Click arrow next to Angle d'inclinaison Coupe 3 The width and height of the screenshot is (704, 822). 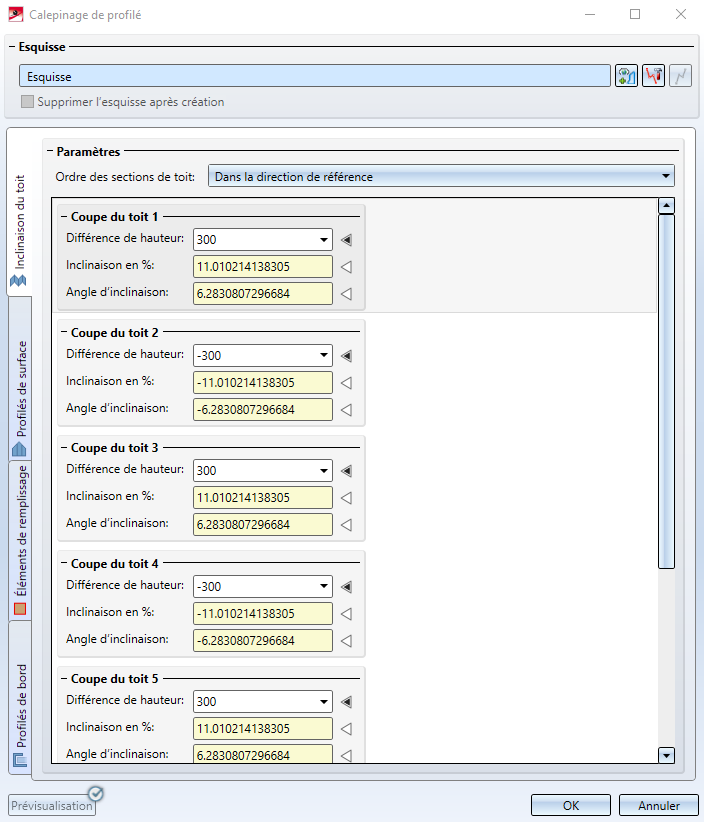[x=346, y=525]
